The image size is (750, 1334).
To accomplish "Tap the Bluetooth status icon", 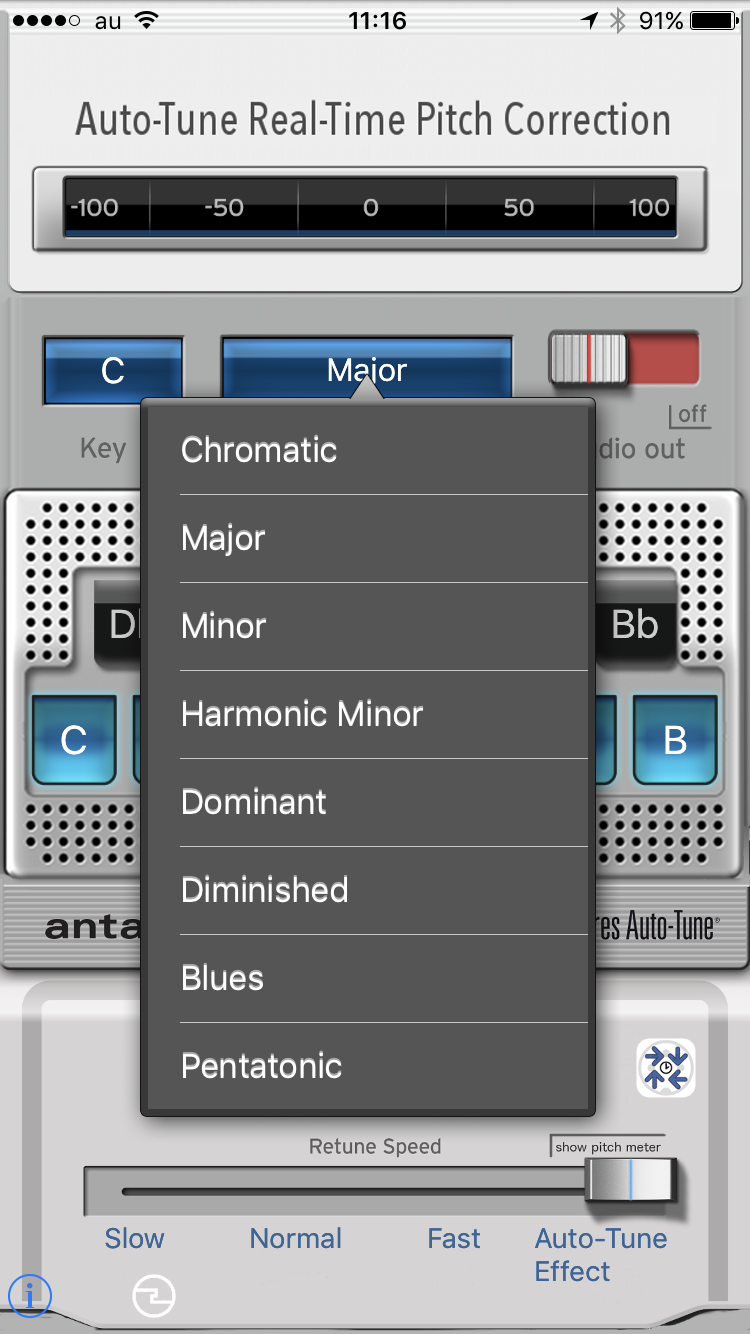I will tap(618, 20).
